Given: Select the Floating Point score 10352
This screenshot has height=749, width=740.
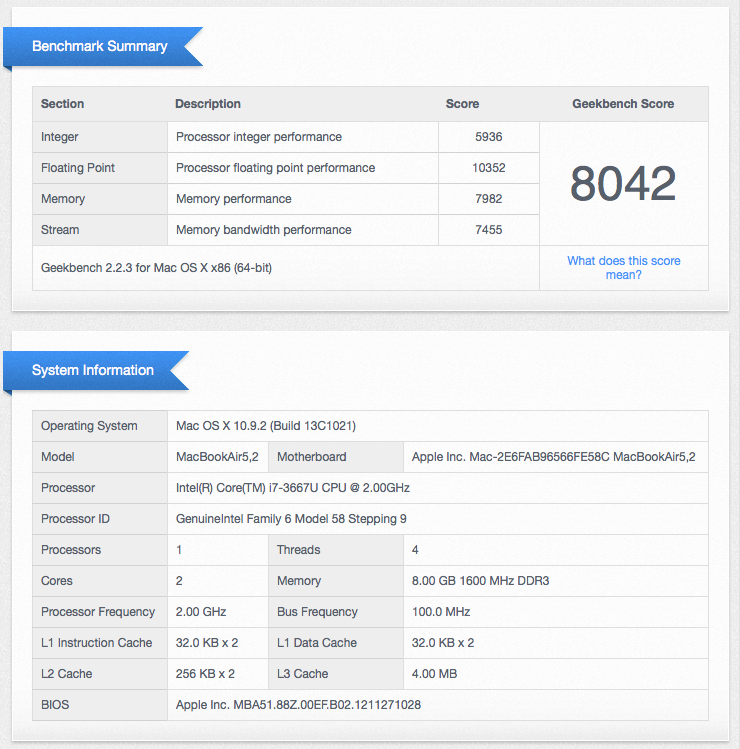Looking at the screenshot, I should click(488, 168).
